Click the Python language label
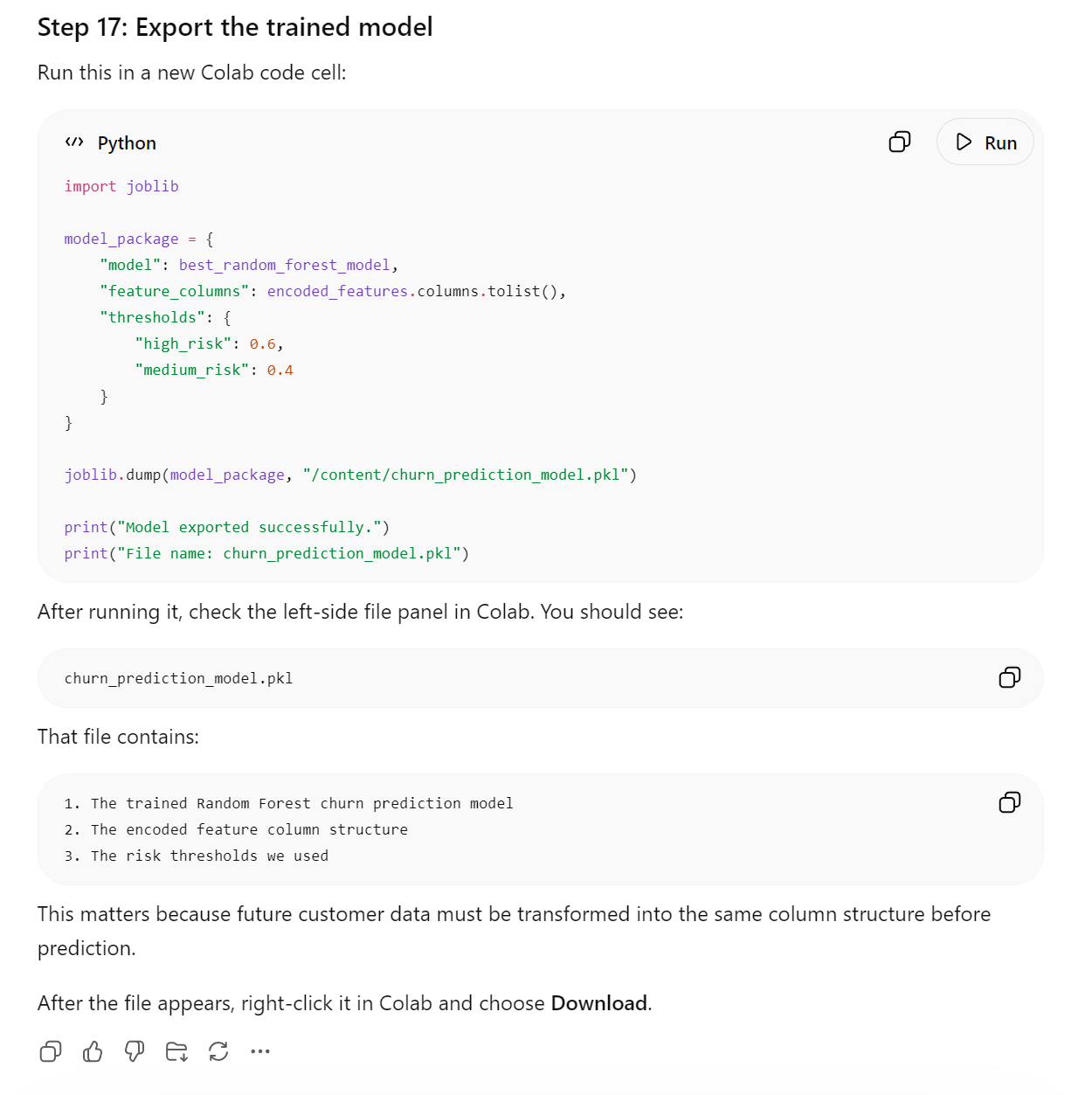The image size is (1092, 1095). tap(127, 142)
